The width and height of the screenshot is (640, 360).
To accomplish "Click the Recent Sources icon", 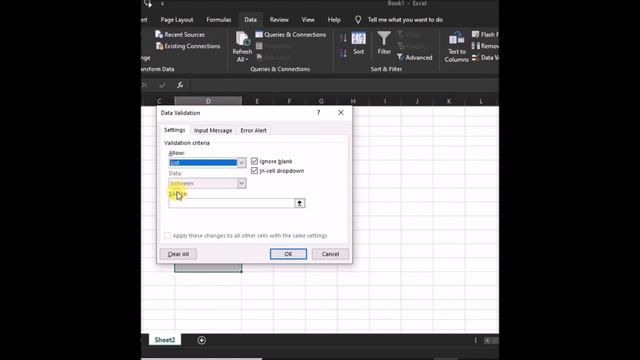I will coord(159,34).
